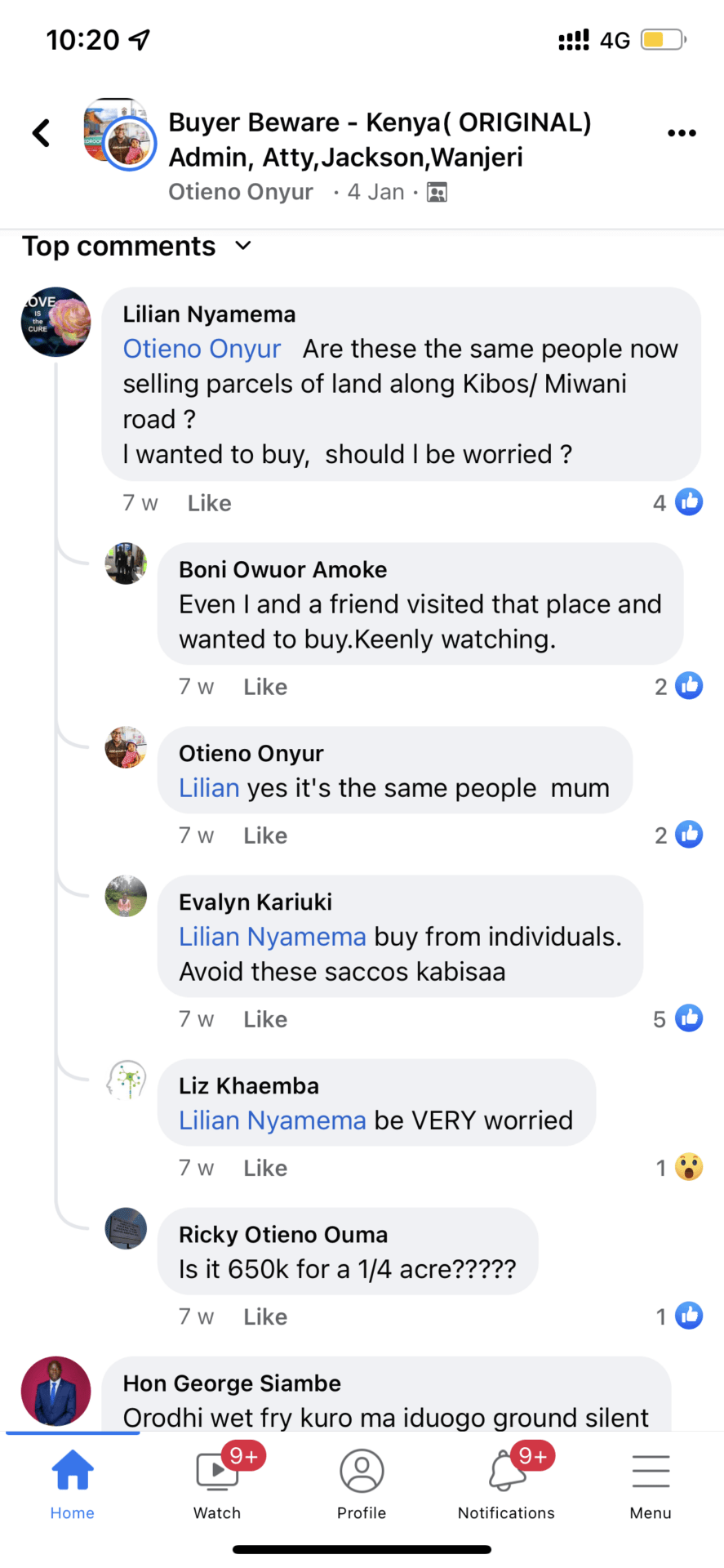The height and width of the screenshot is (1568, 724).
Task: Tap the back arrow icon
Action: (x=42, y=133)
